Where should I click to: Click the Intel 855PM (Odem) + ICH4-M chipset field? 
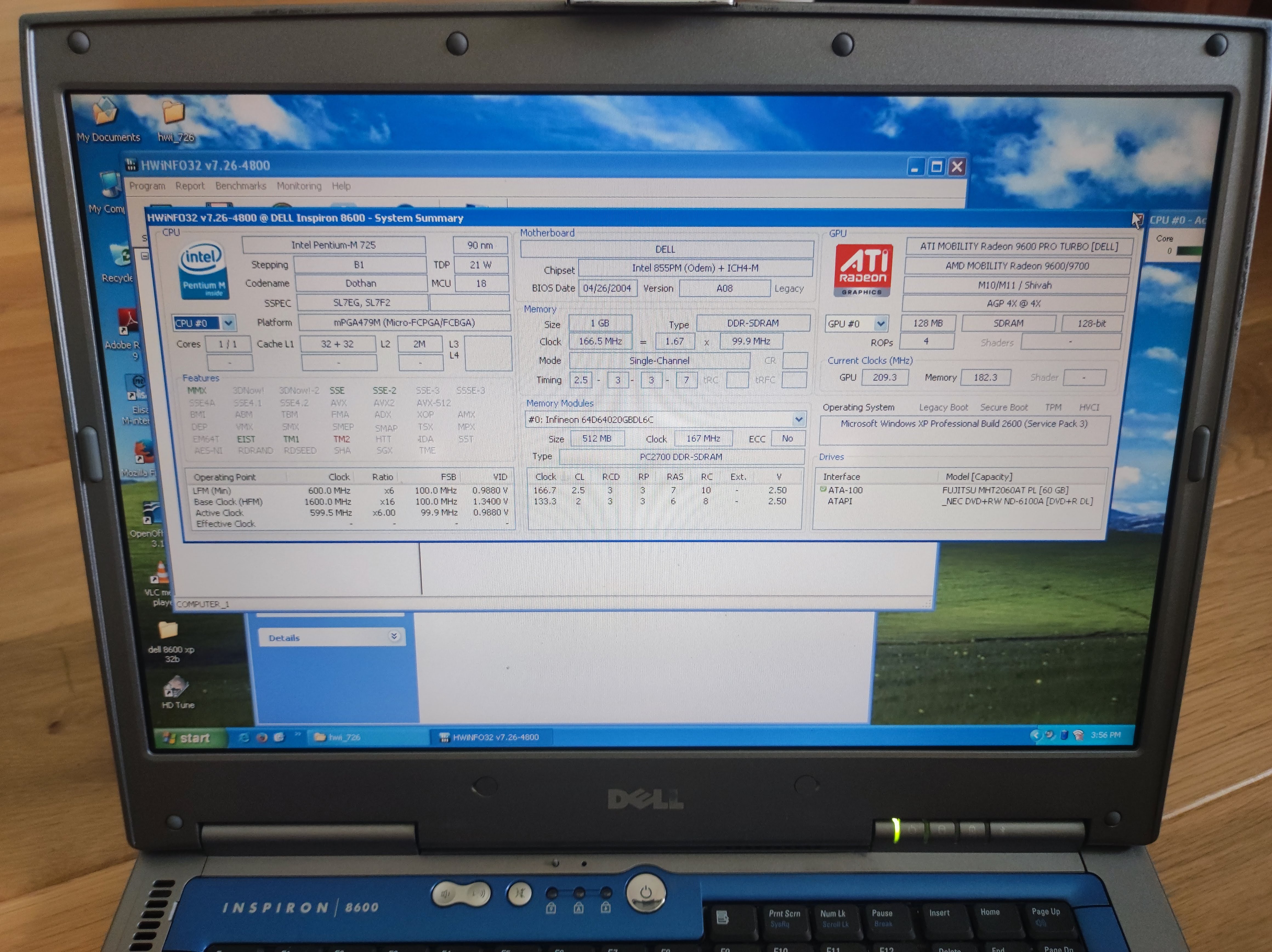[695, 268]
